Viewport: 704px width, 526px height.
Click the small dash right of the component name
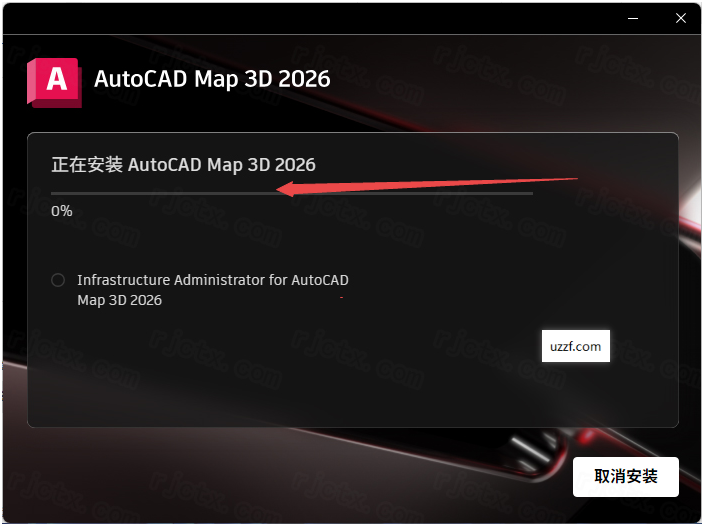click(x=341, y=298)
